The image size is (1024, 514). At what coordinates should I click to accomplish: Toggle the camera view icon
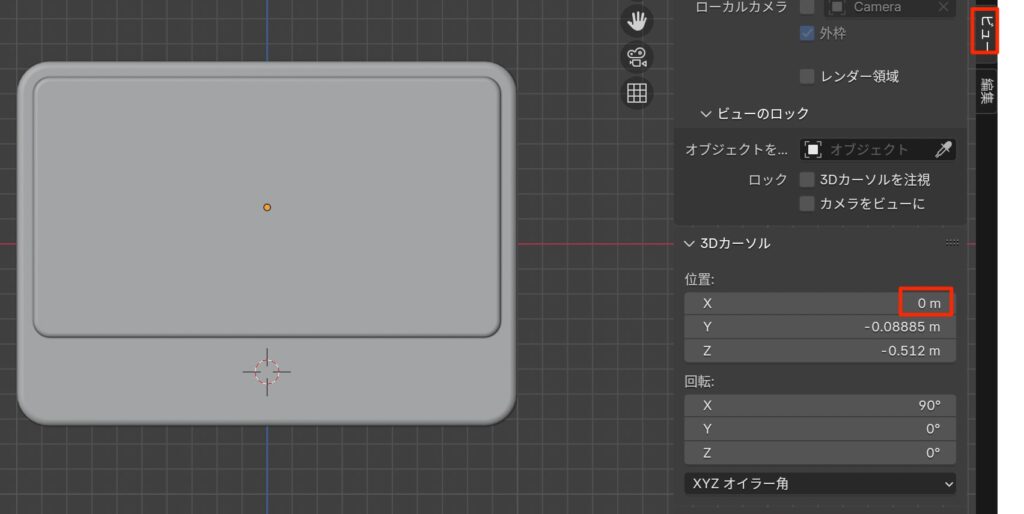(x=636, y=57)
